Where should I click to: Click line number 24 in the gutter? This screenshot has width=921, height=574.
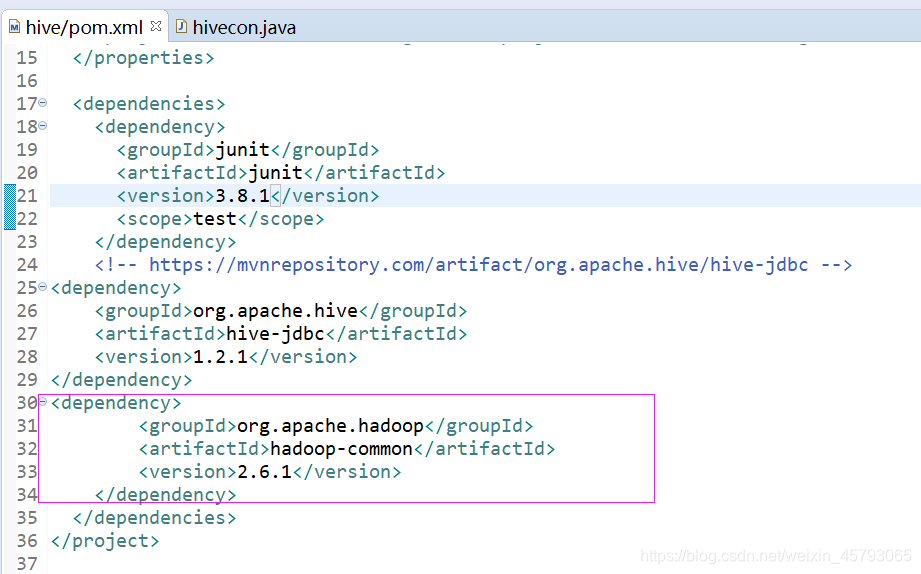(27, 264)
